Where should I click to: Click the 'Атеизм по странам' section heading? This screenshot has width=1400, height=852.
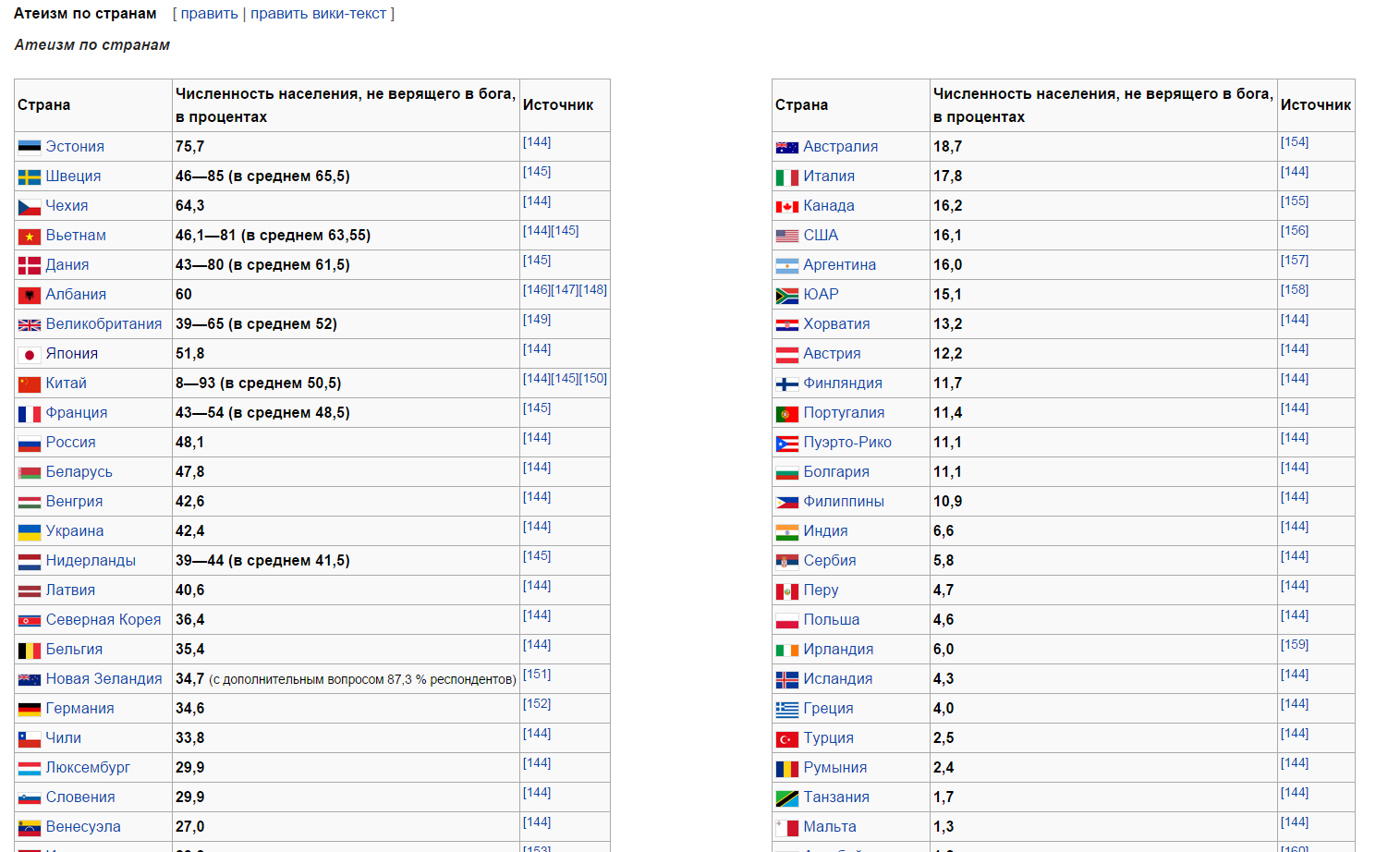tap(85, 14)
